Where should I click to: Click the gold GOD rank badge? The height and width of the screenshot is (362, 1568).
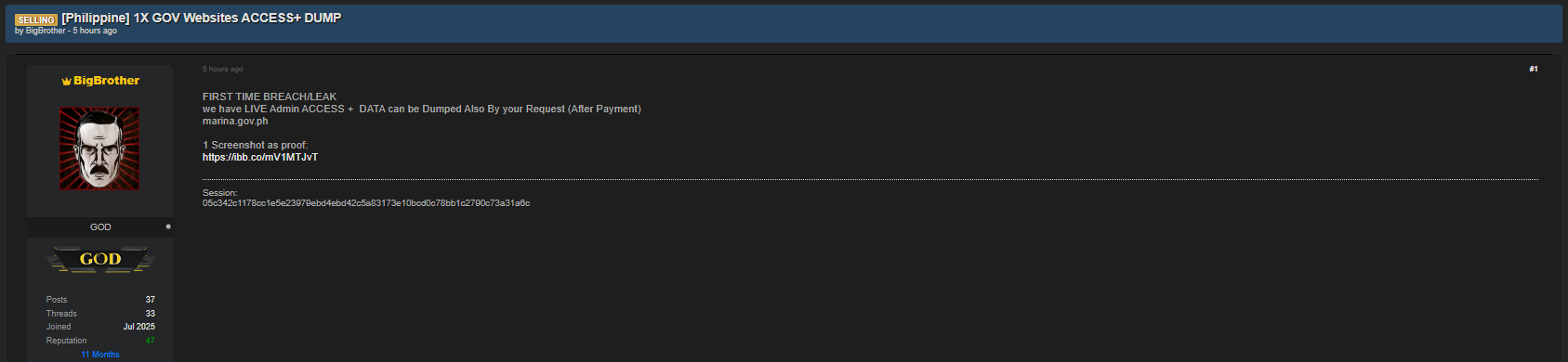100,259
